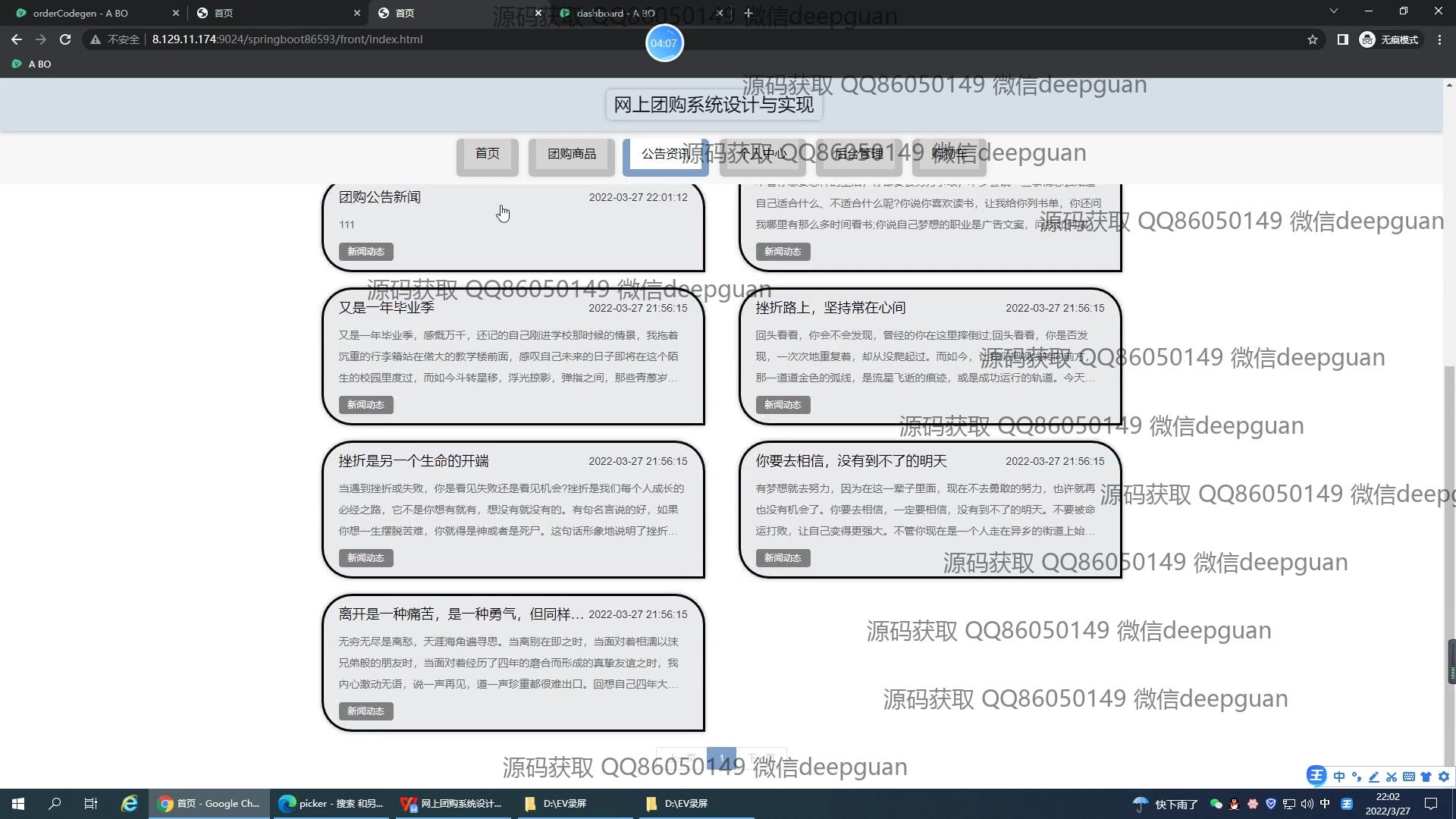The width and height of the screenshot is (1456, 819).
Task: Switch to the orderCodegen tab
Action: pyautogui.click(x=80, y=13)
